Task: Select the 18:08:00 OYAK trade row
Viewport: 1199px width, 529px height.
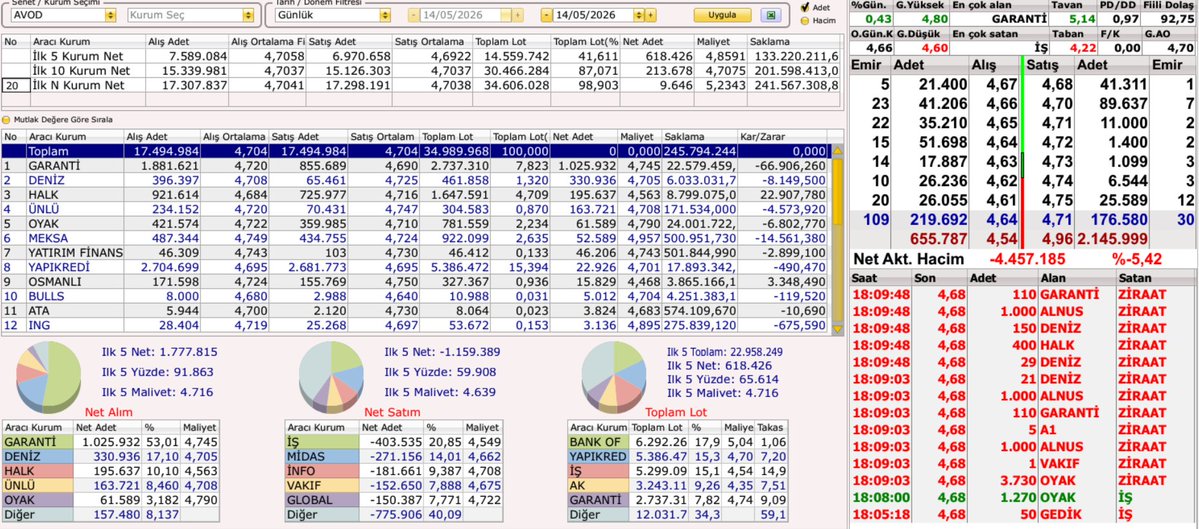Action: pos(1024,498)
